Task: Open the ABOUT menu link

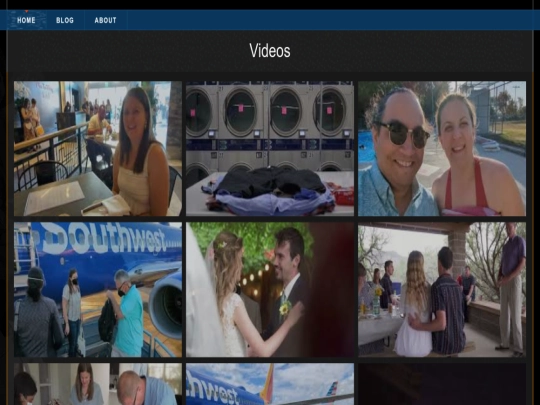Action: click(x=105, y=20)
